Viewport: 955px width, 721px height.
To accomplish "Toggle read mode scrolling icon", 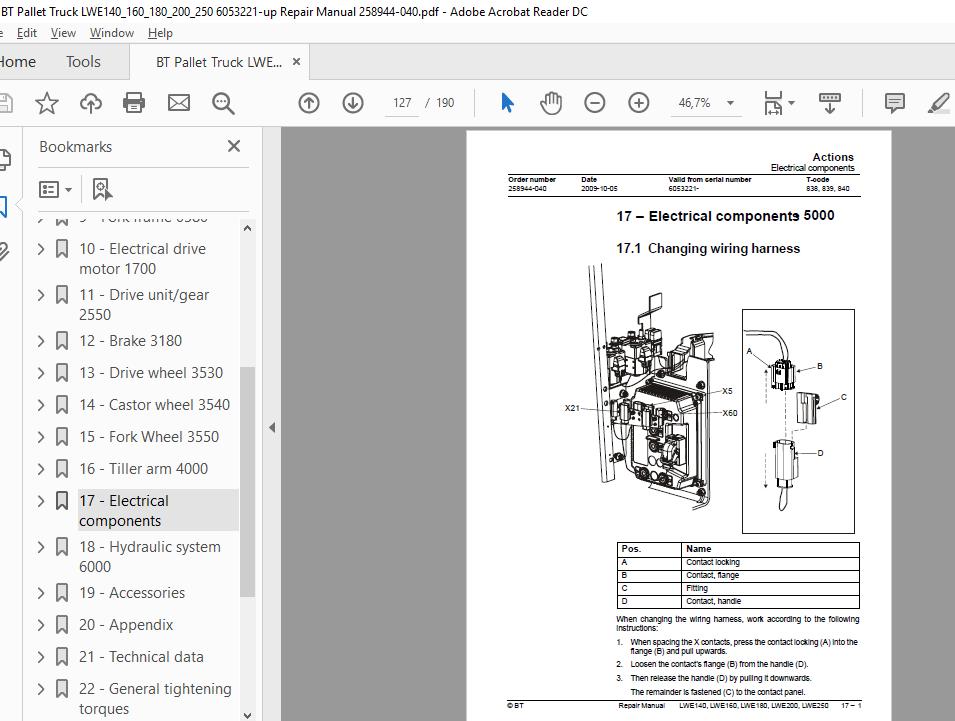I will tap(830, 103).
